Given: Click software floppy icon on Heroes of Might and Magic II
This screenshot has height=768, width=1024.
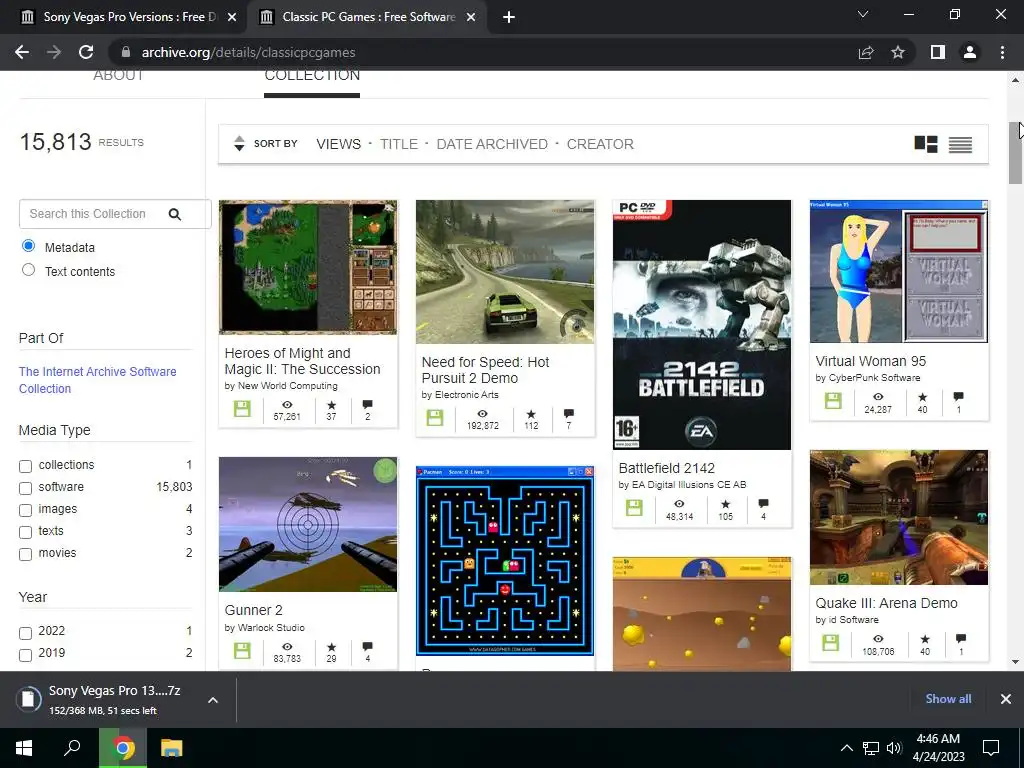Looking at the screenshot, I should point(242,409).
